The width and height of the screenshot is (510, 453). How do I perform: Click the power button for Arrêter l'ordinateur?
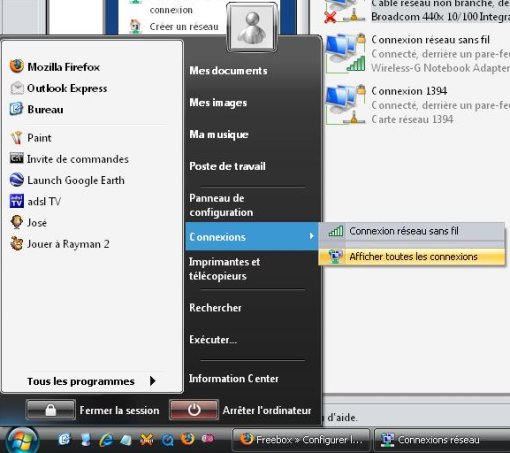point(194,410)
